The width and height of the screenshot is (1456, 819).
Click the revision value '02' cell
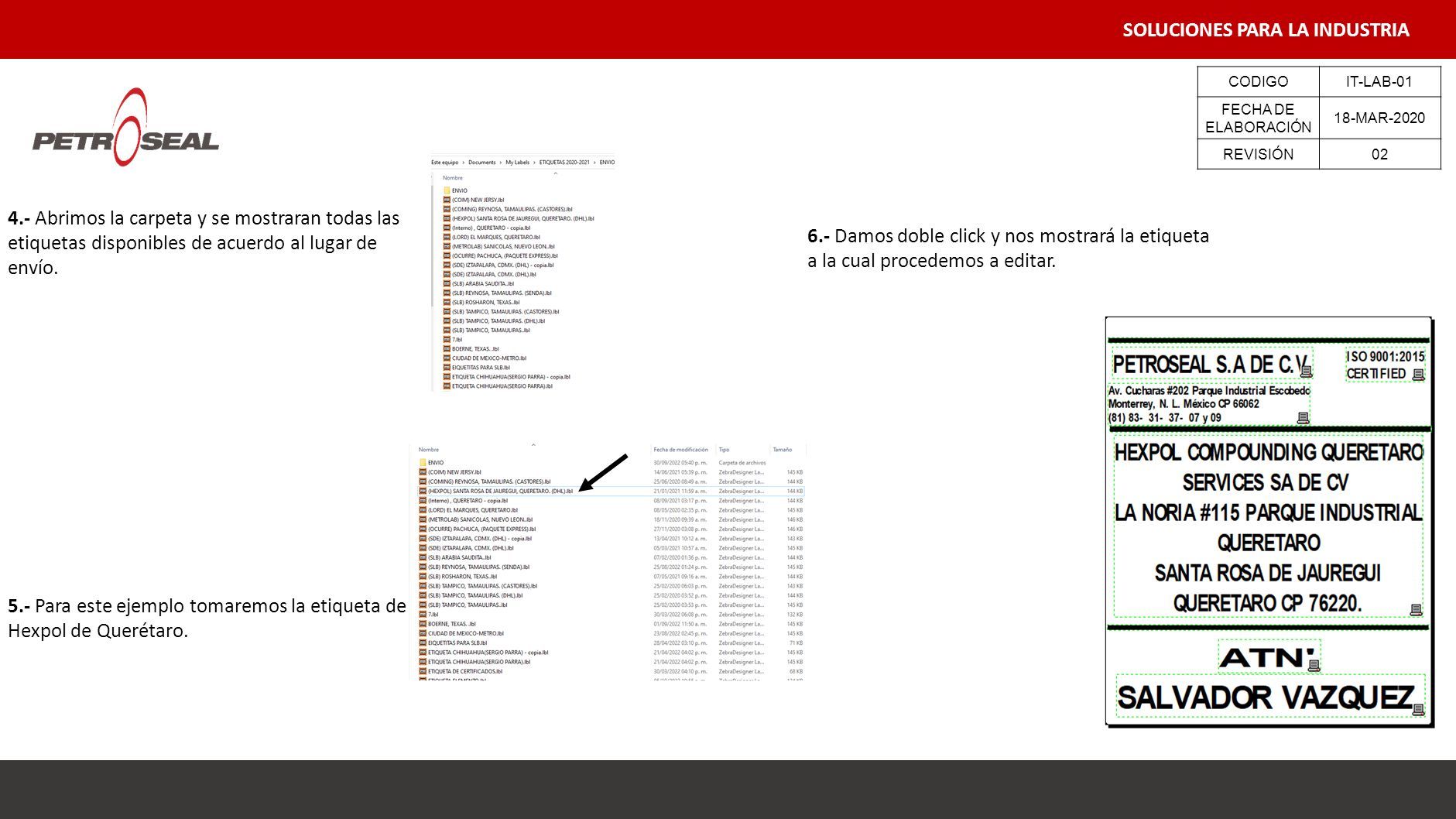(x=1379, y=154)
